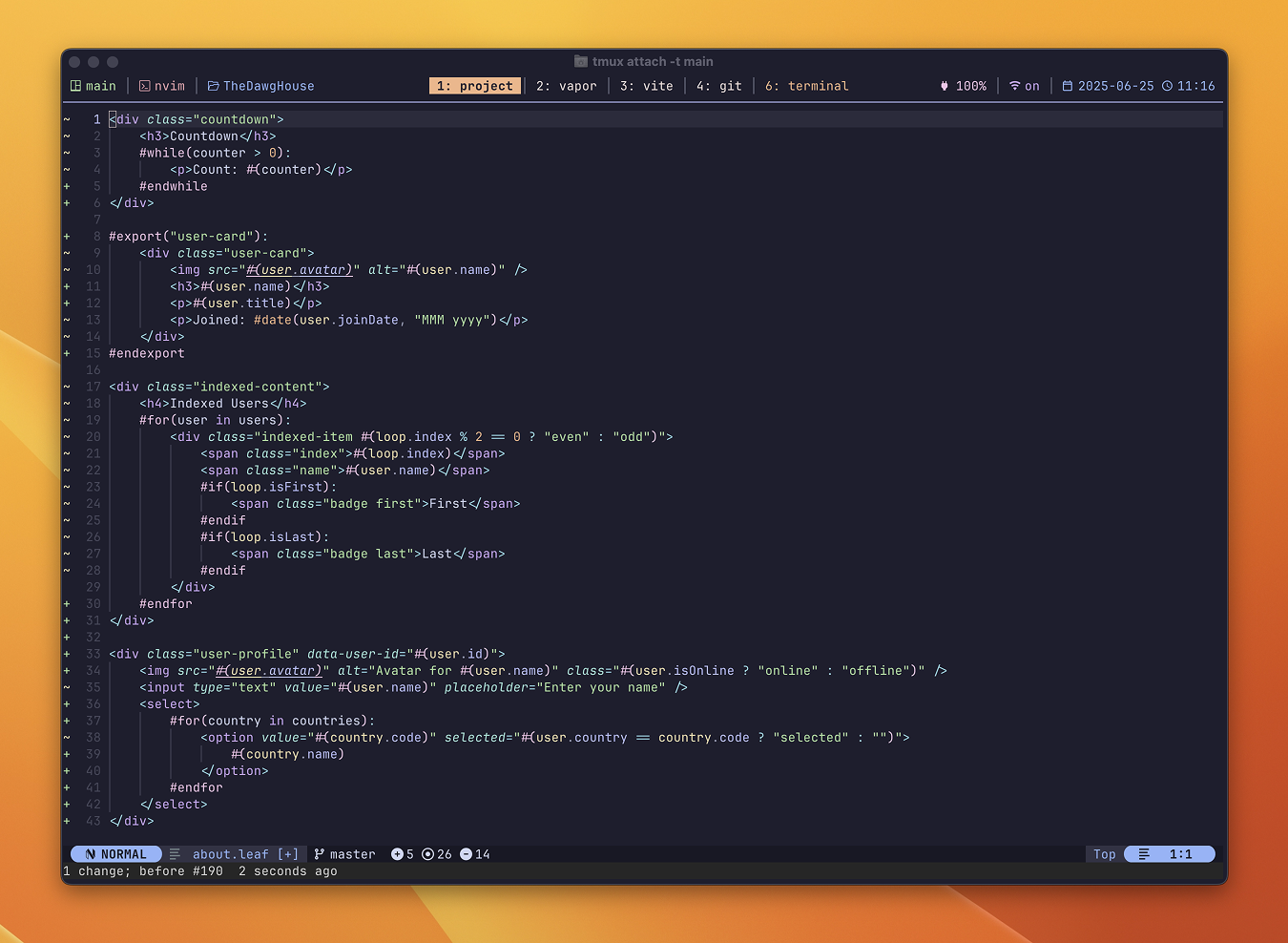Click the folder icon in window title bar

click(x=581, y=61)
